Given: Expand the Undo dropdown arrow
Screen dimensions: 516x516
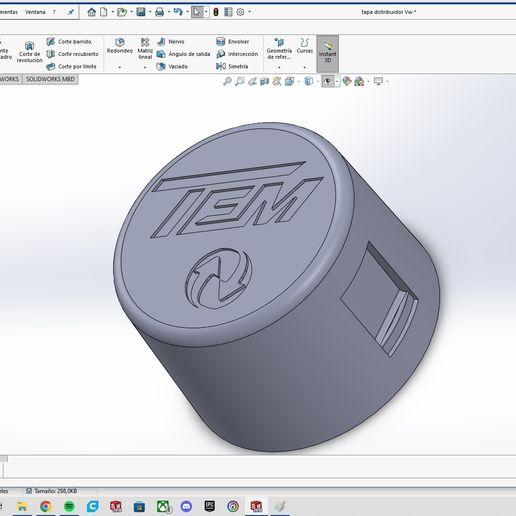Looking at the screenshot, I should (187, 12).
